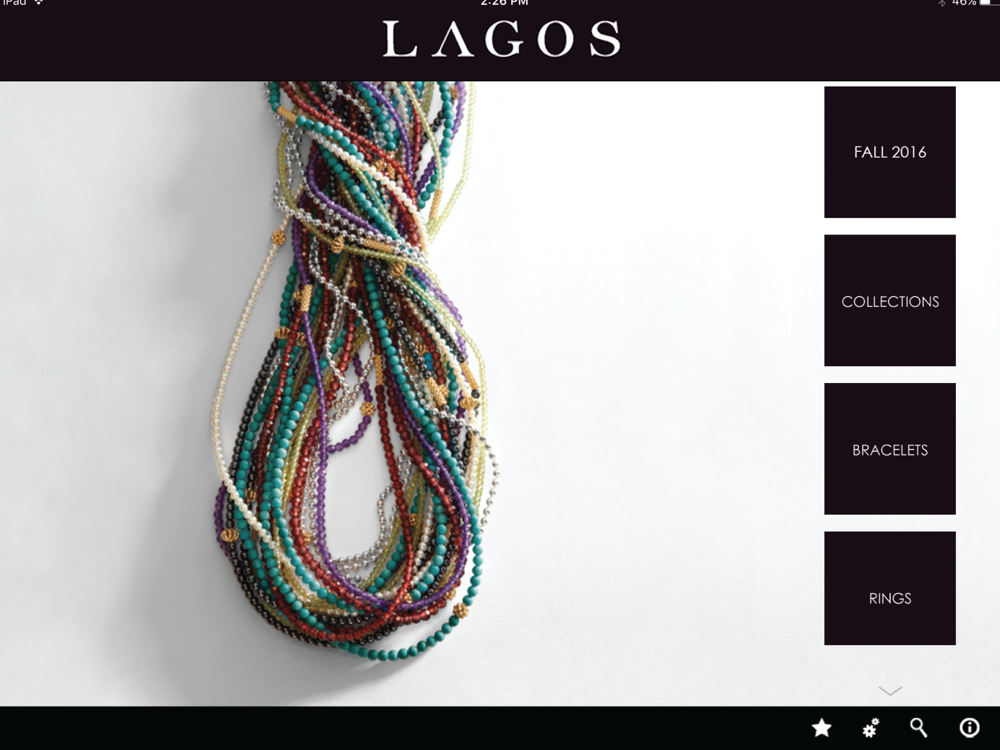
Task: Select the RINGS category tile
Action: (x=890, y=588)
